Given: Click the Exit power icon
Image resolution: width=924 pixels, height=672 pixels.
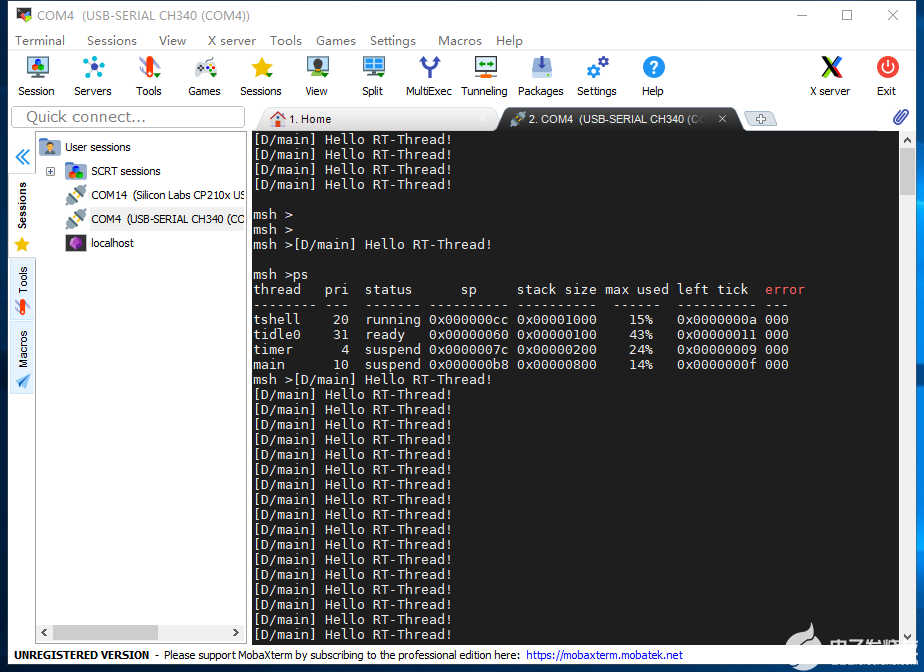Looking at the screenshot, I should click(x=886, y=76).
